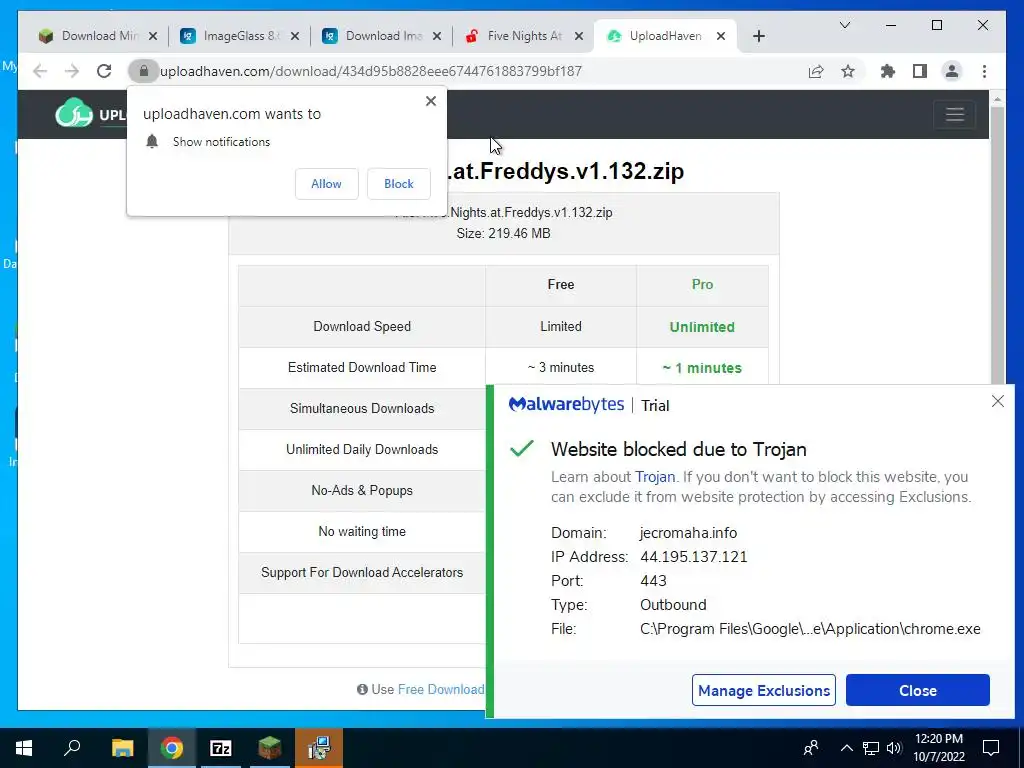Click the '~ 3 minutes' cell
The width and height of the screenshot is (1024, 768).
(x=560, y=368)
